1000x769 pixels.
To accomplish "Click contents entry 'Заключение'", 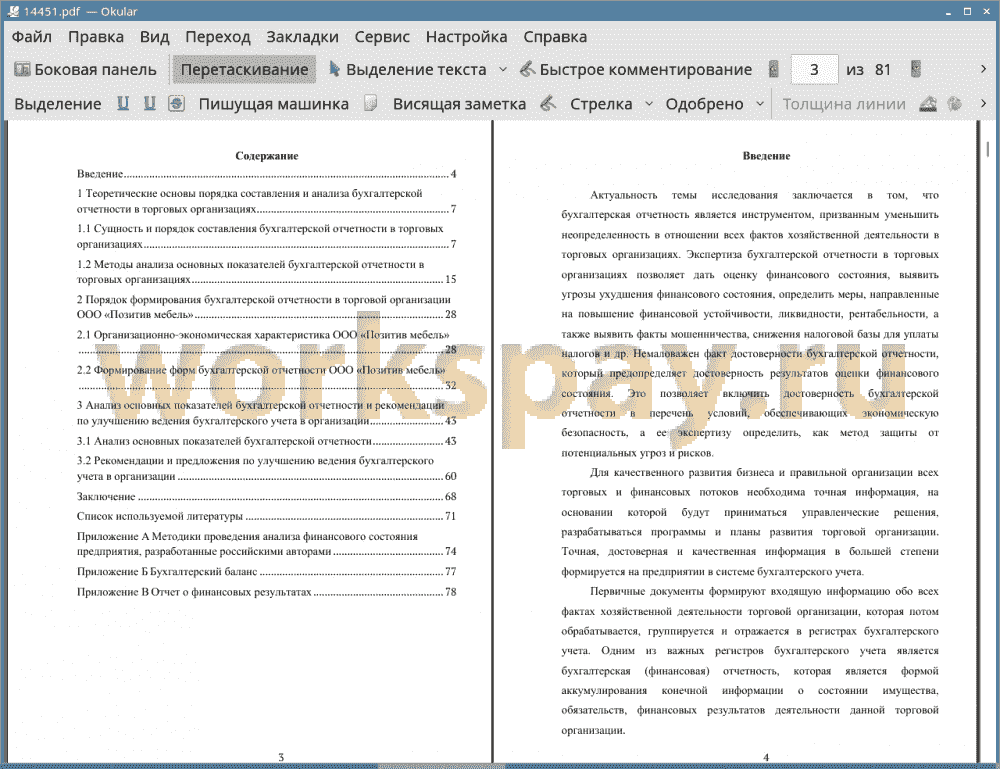I will (267, 497).
